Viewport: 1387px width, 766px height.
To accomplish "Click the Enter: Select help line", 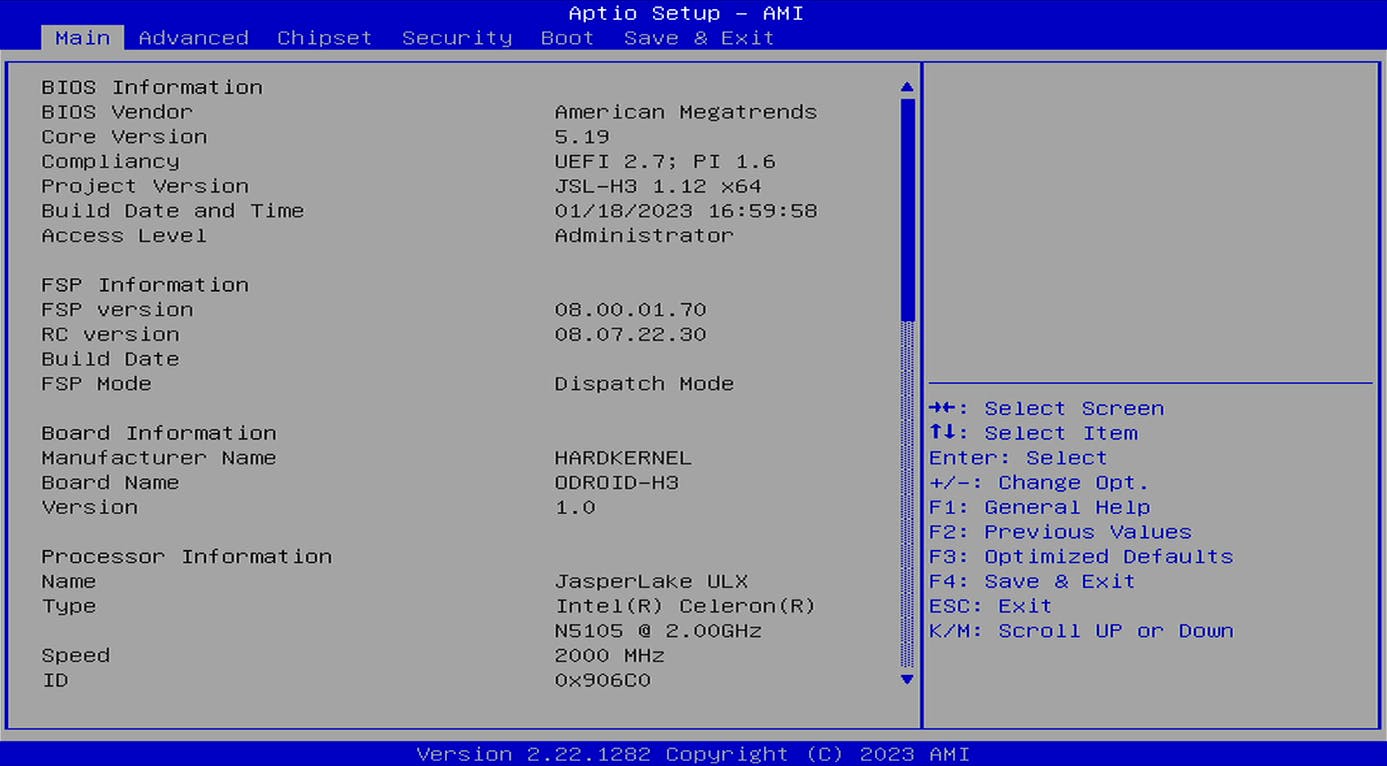I will (x=1018, y=458).
